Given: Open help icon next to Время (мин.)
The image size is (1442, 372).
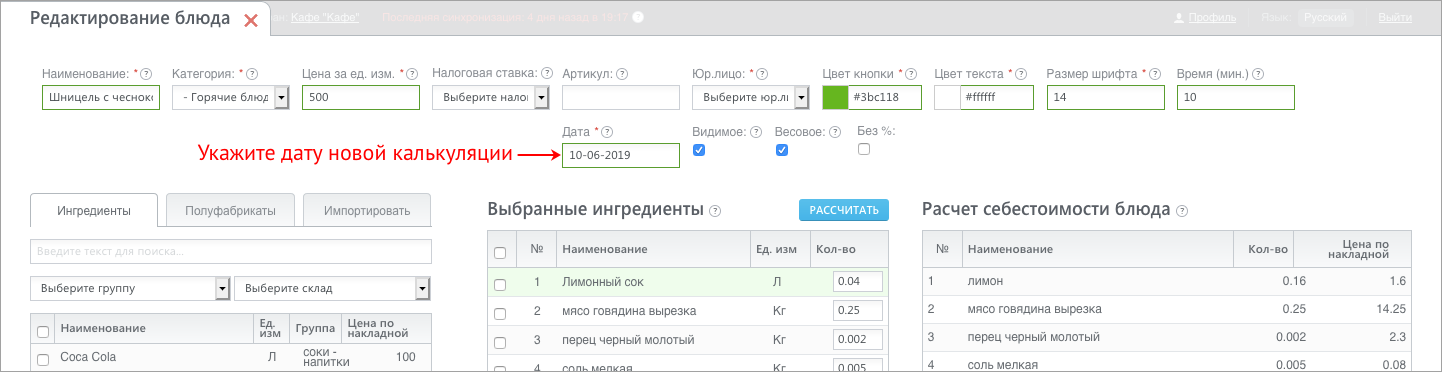Looking at the screenshot, I should [x=1258, y=74].
